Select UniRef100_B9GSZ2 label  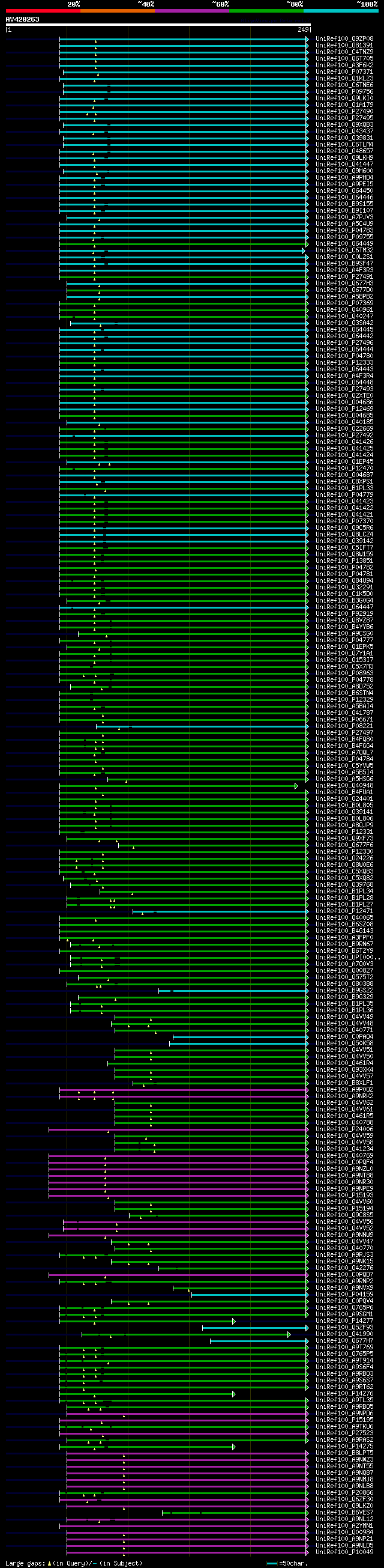[344, 990]
